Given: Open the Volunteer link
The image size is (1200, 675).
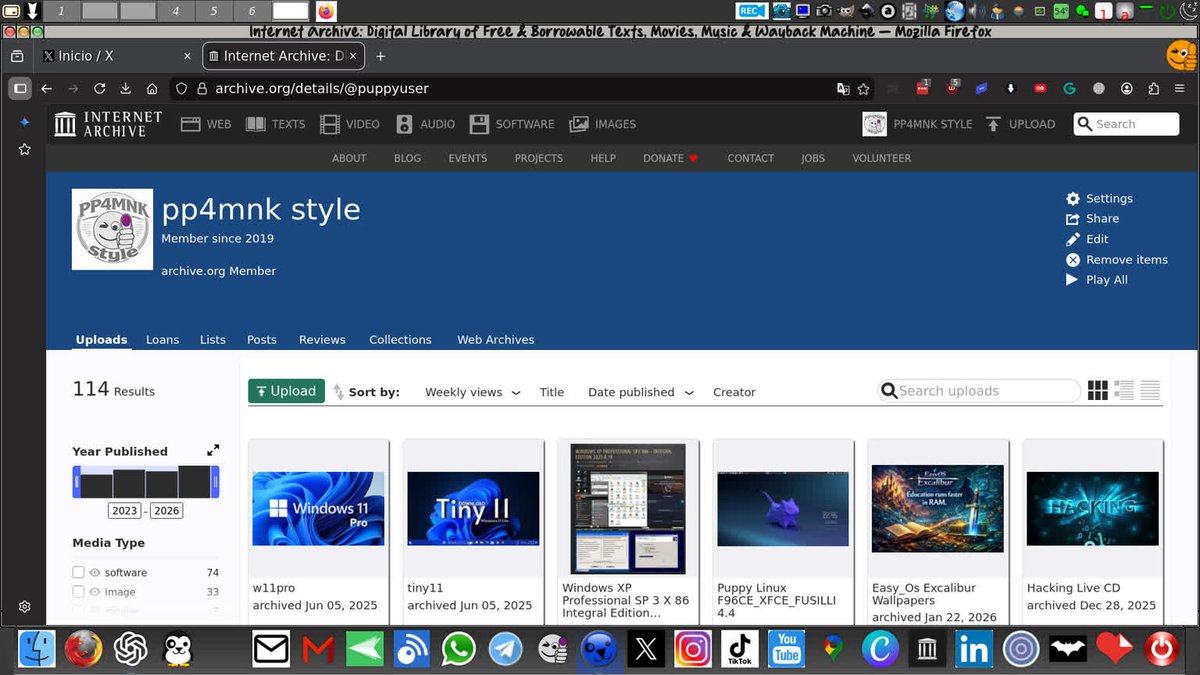Looking at the screenshot, I should 881,158.
